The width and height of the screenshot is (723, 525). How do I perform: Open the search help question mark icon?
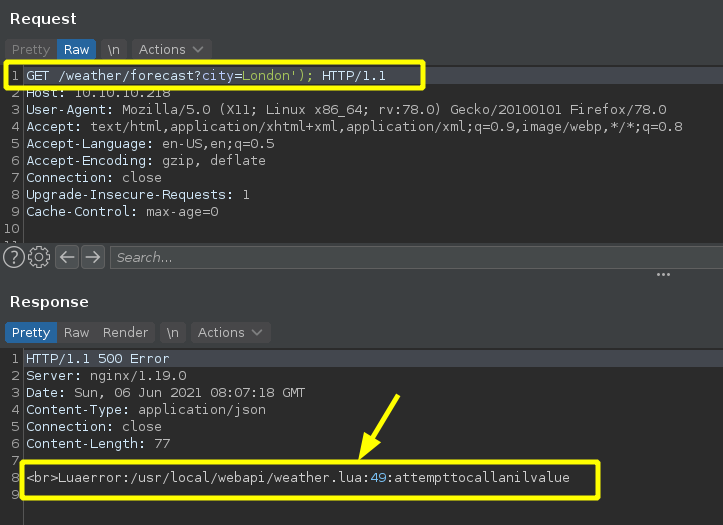pos(13,257)
